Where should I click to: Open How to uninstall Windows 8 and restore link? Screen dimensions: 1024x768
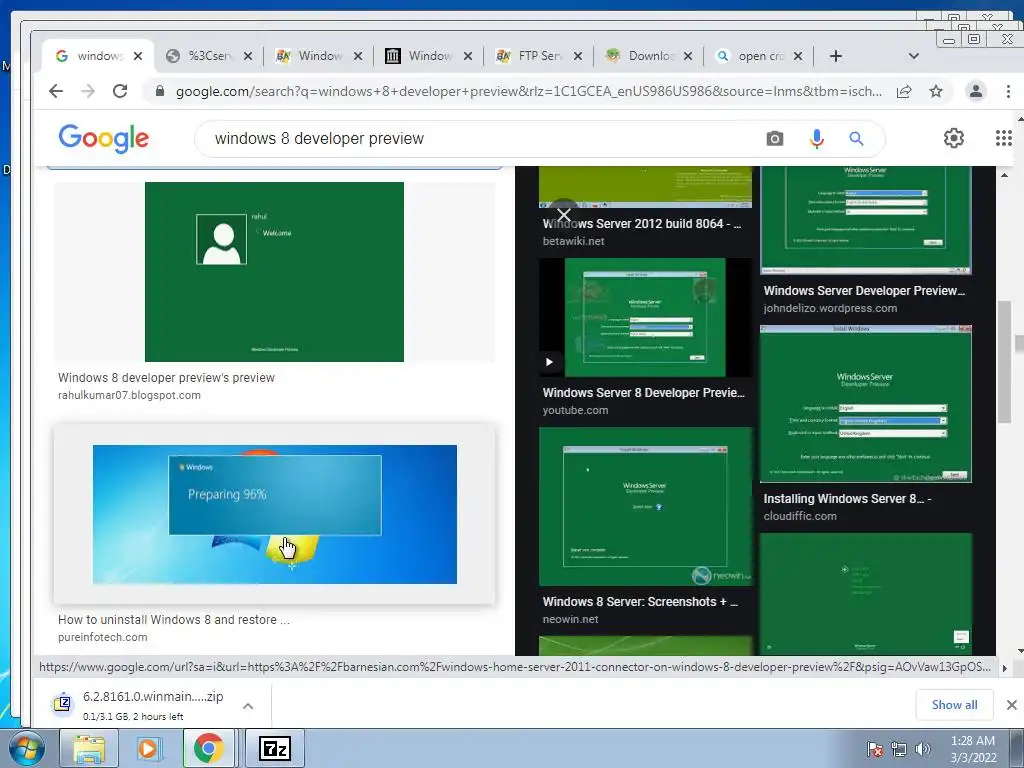click(x=174, y=620)
